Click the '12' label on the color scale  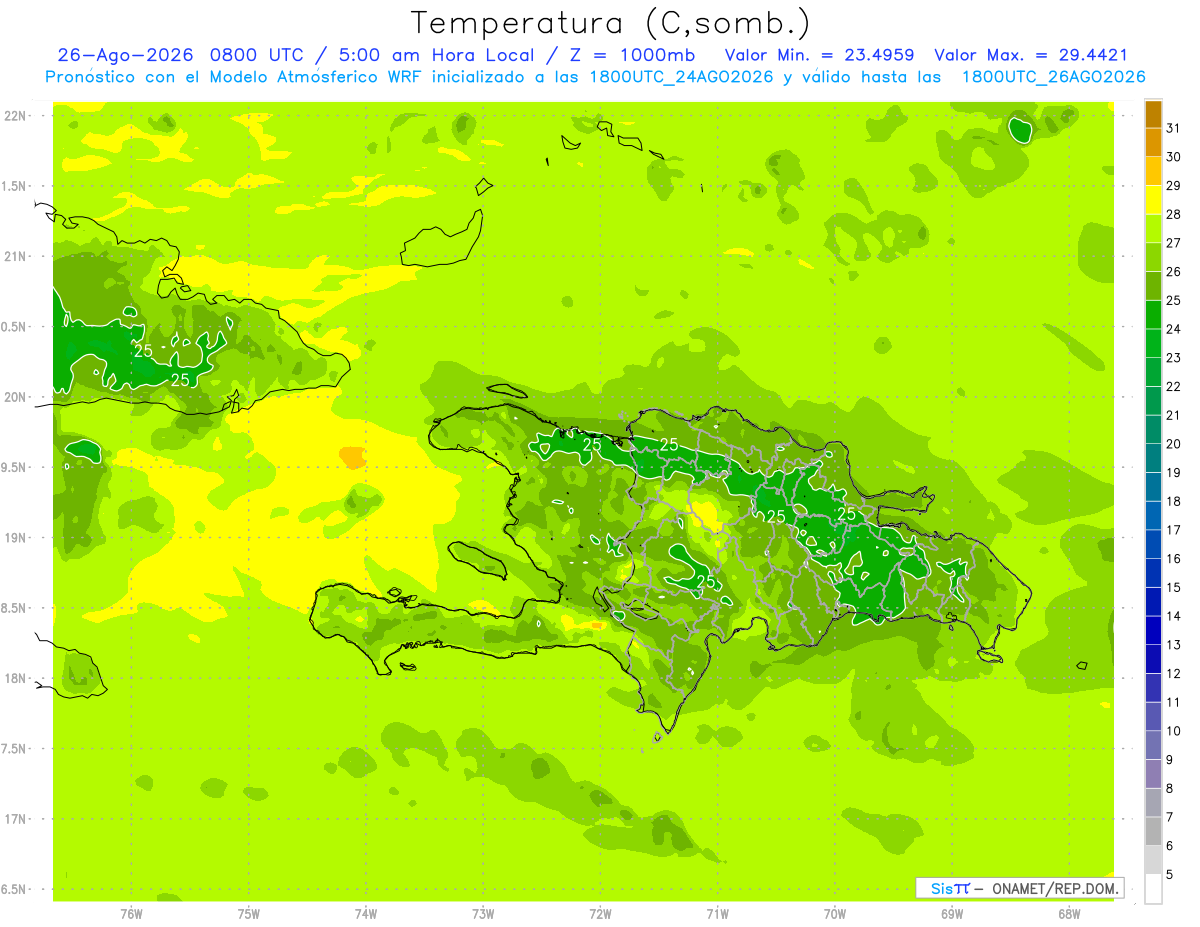click(1174, 674)
